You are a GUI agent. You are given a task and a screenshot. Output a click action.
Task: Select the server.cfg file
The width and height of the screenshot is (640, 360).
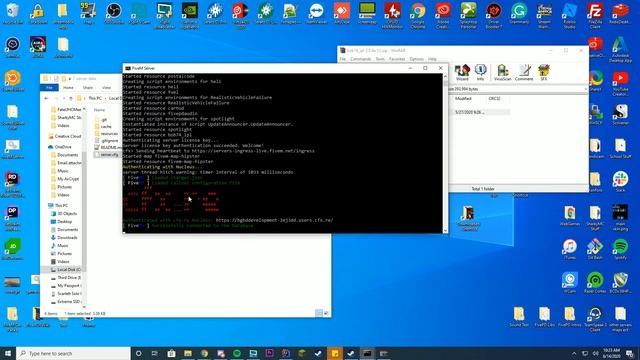coord(107,155)
